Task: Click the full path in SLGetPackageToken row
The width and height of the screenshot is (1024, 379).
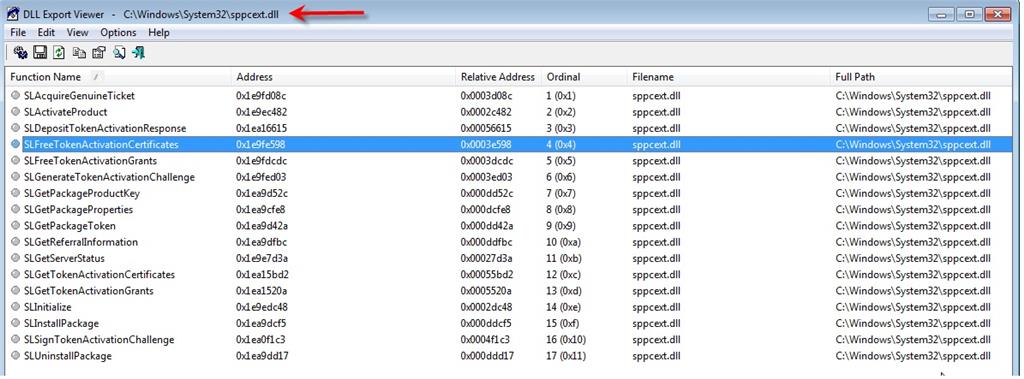Action: tap(913, 225)
